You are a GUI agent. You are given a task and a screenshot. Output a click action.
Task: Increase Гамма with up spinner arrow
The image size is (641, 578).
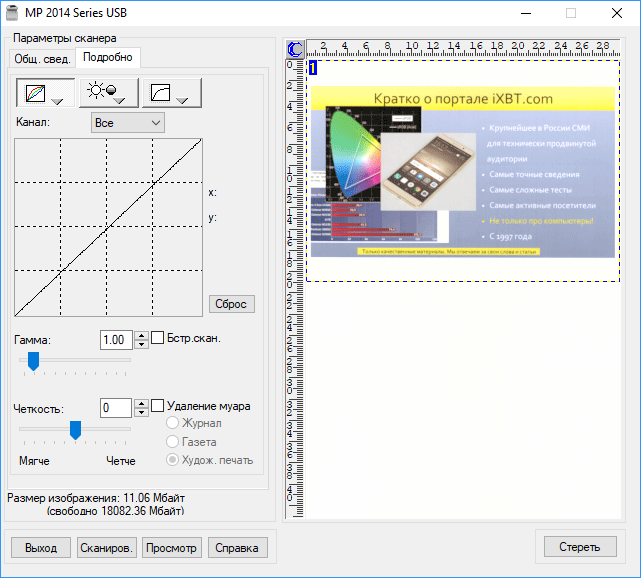pos(141,336)
